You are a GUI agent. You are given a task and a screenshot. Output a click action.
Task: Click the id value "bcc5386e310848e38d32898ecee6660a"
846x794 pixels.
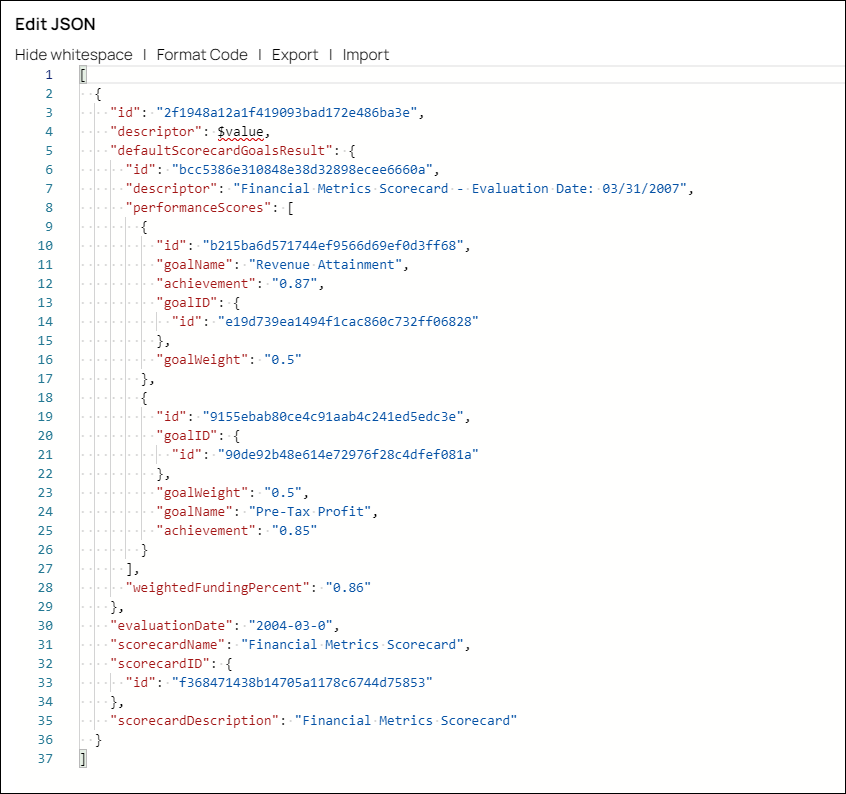pyautogui.click(x=302, y=170)
